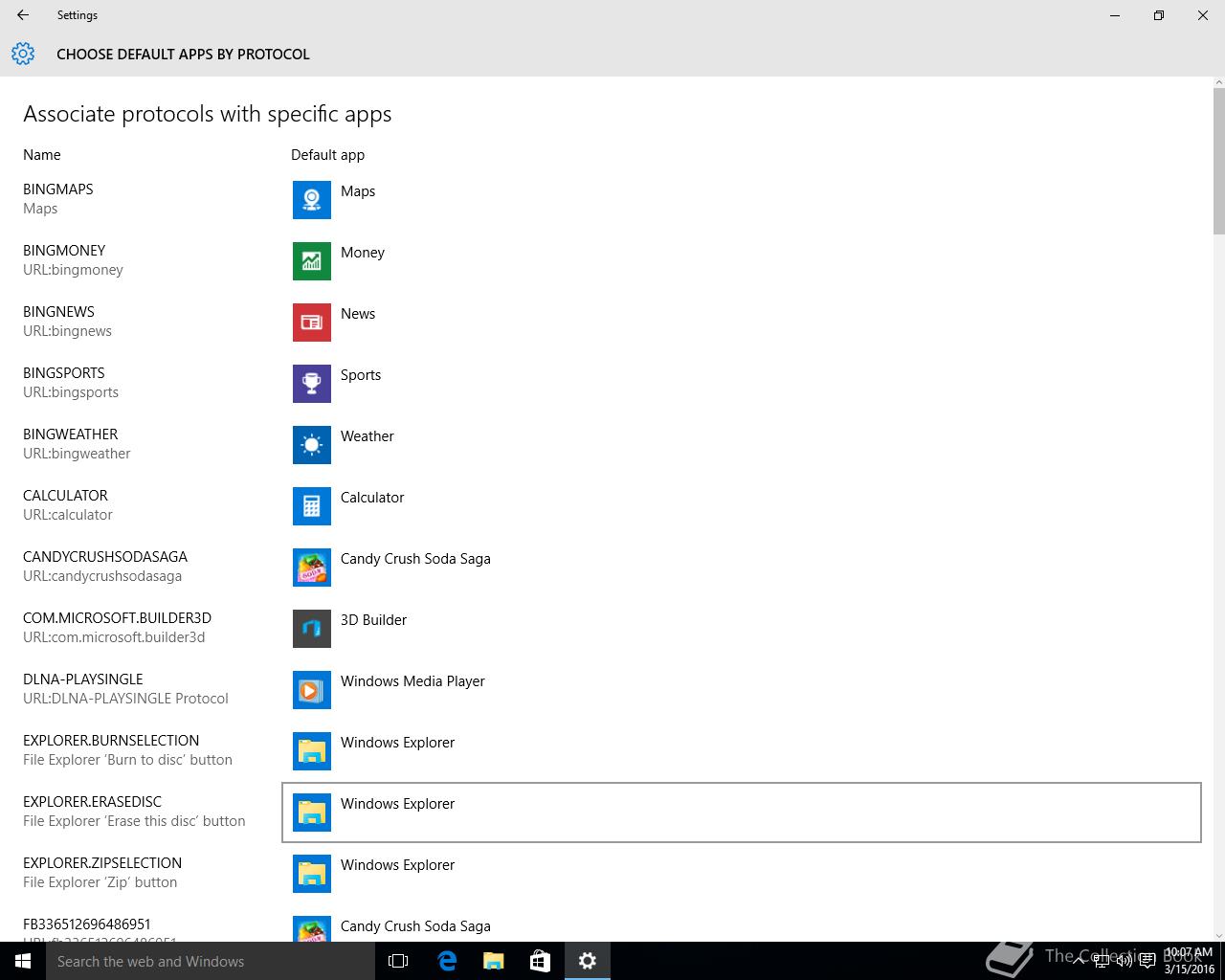Change default app labeled Maps
The width and height of the screenshot is (1225, 980).
coord(358,191)
